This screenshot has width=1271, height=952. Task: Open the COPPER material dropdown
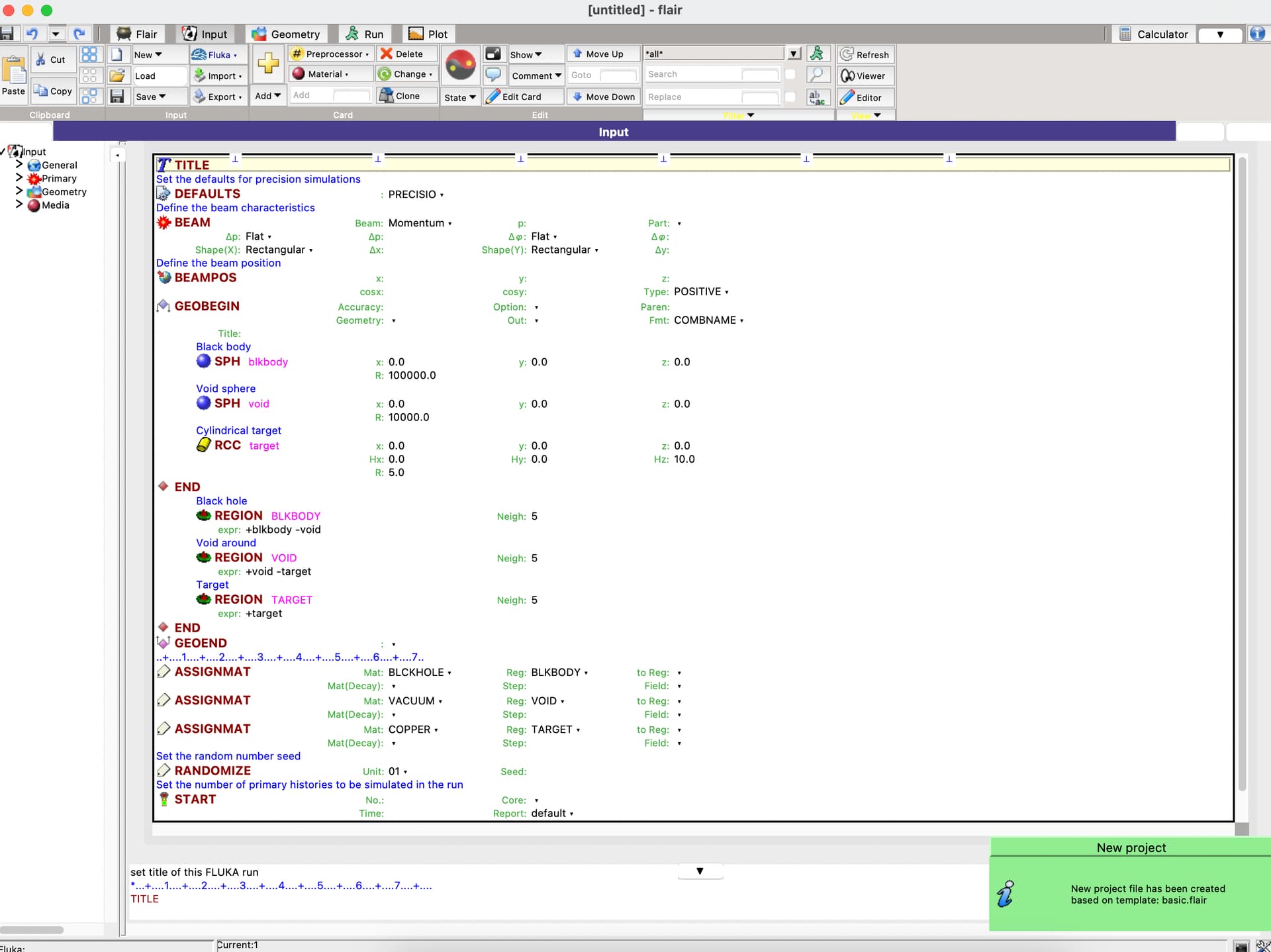(x=413, y=730)
